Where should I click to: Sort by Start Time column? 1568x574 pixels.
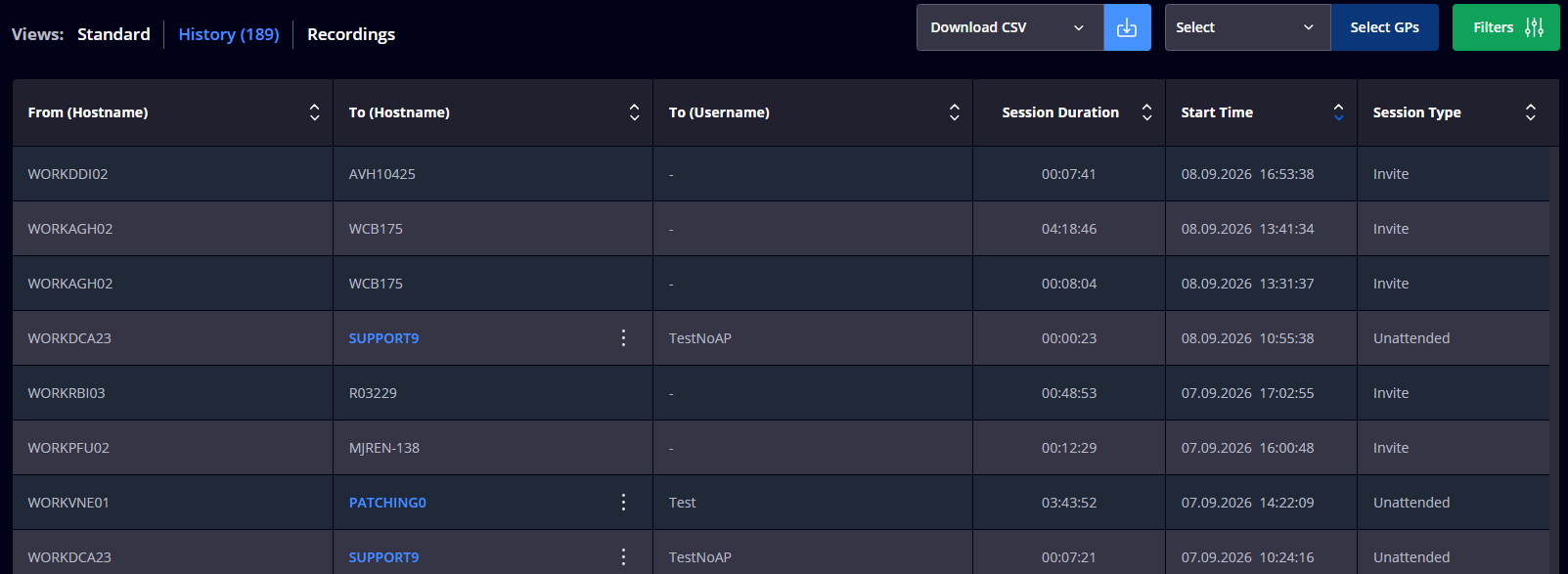[1338, 112]
